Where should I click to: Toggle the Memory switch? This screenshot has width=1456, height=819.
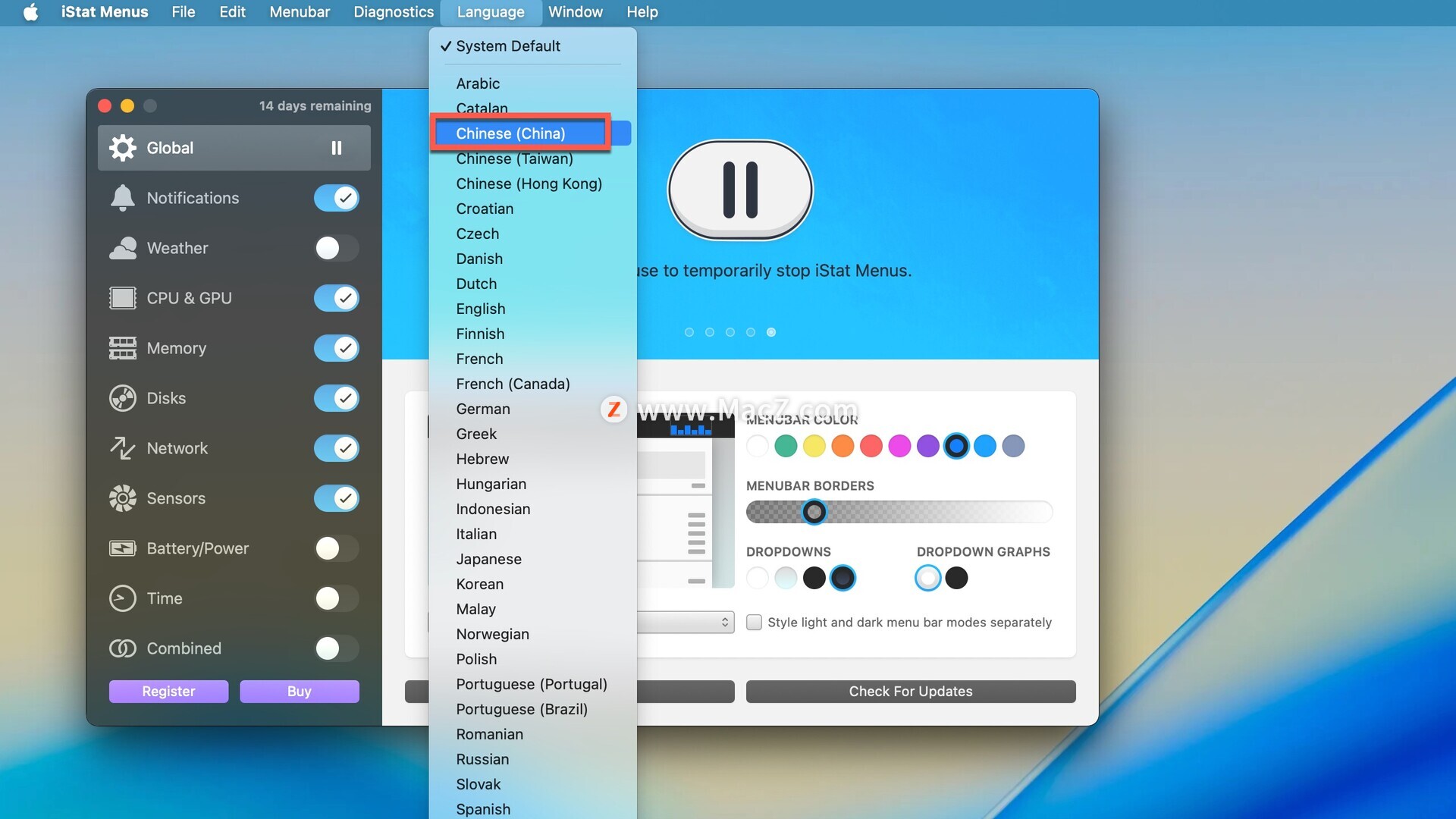[x=337, y=348]
